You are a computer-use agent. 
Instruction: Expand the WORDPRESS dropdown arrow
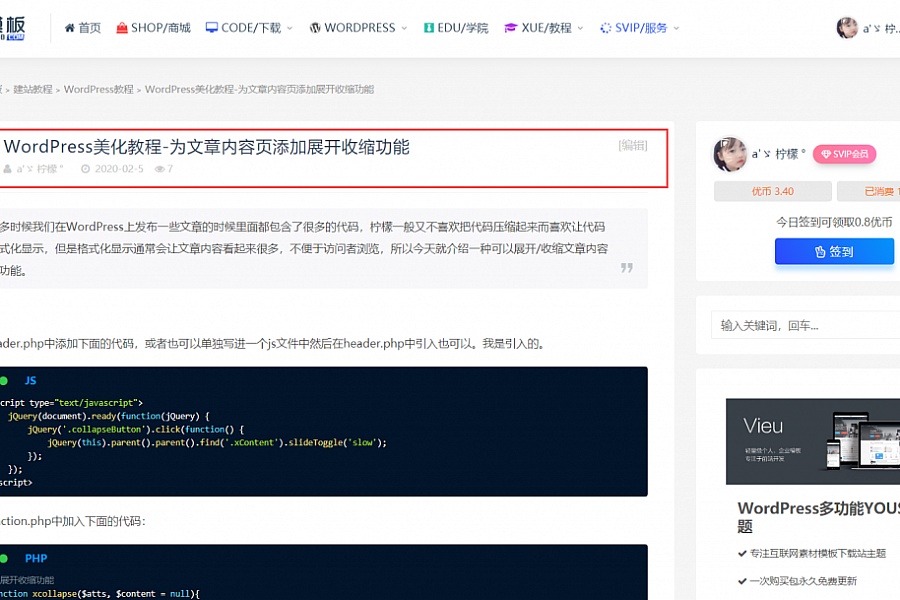[x=404, y=28]
